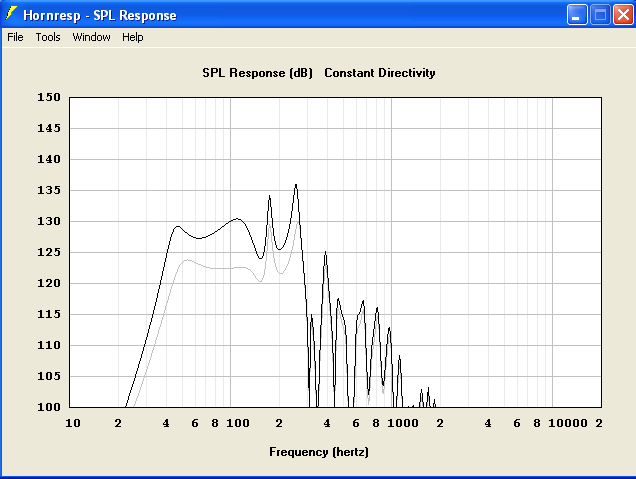636x479 pixels.
Task: Open the Window menu
Action: coord(91,37)
